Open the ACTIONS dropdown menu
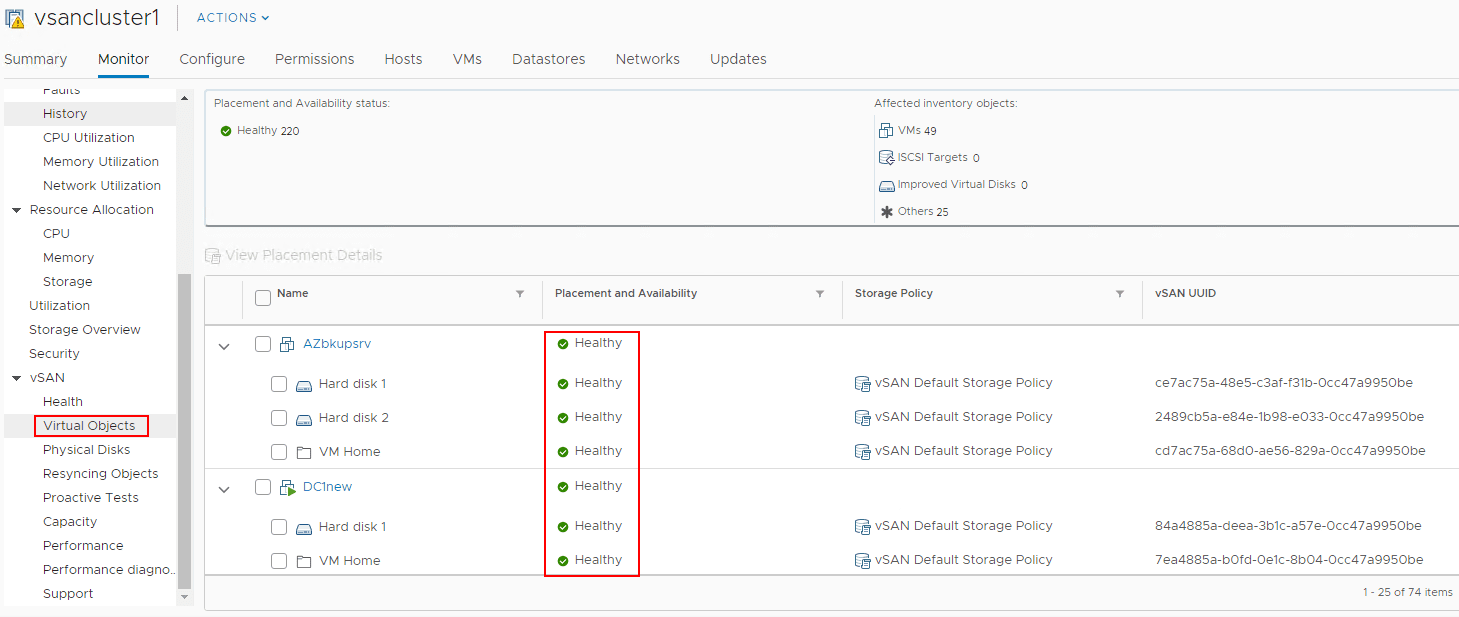Screen dimensions: 1459x617 coord(233,18)
